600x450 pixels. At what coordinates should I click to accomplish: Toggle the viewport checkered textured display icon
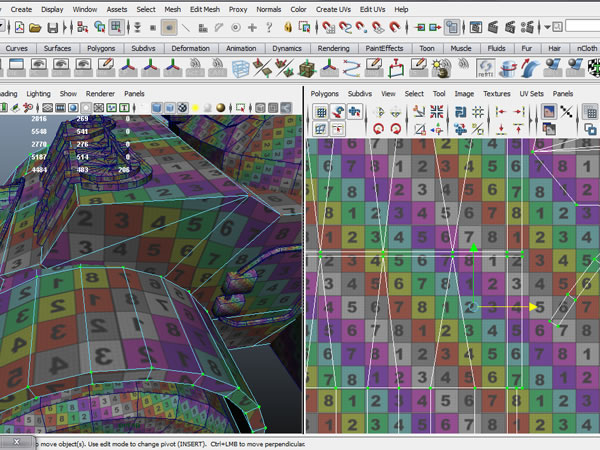click(x=183, y=108)
